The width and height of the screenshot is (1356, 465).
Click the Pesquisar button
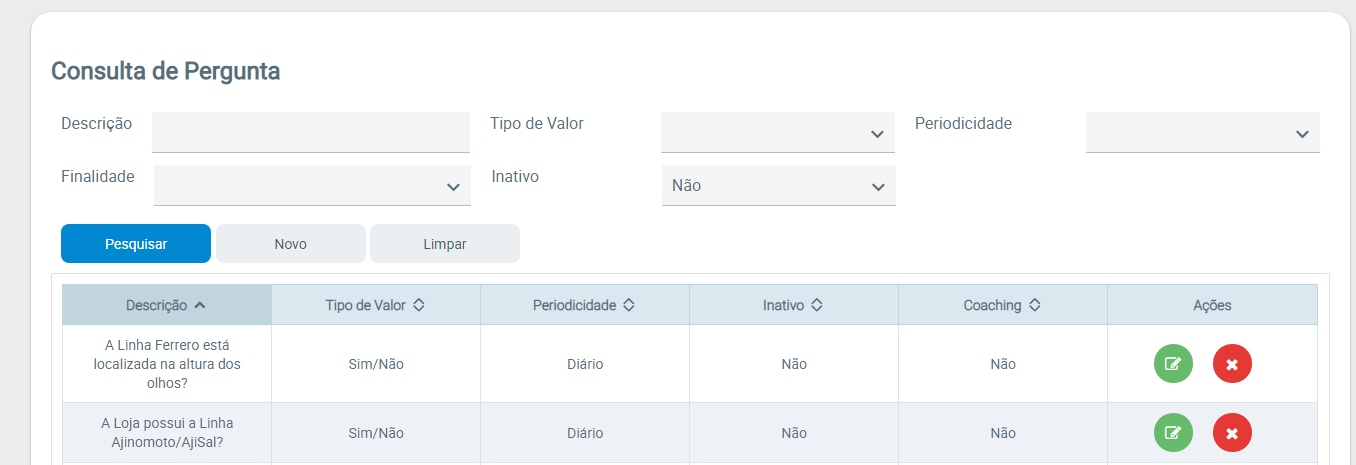(x=136, y=244)
